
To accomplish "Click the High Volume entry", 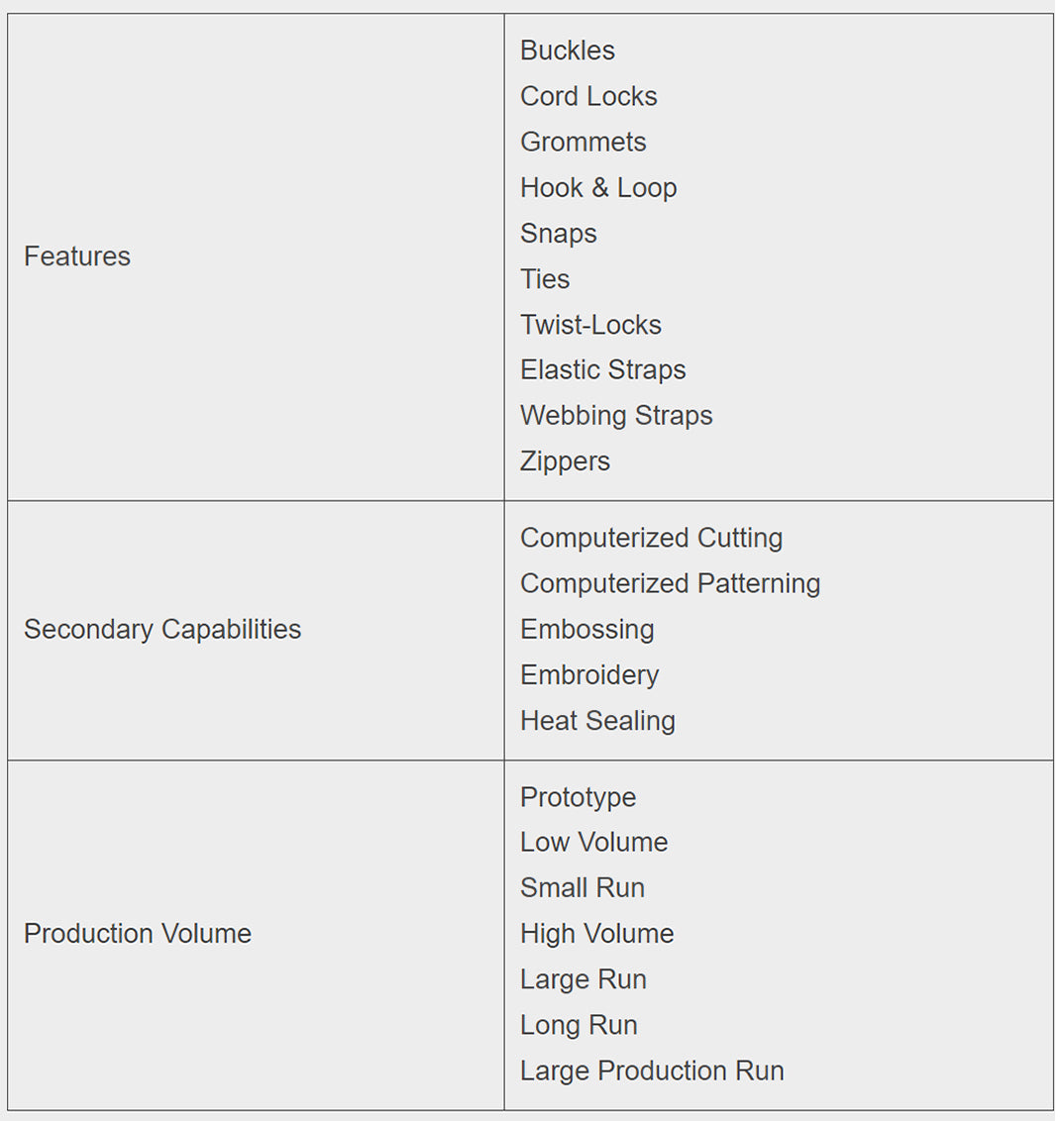I will (x=596, y=934).
